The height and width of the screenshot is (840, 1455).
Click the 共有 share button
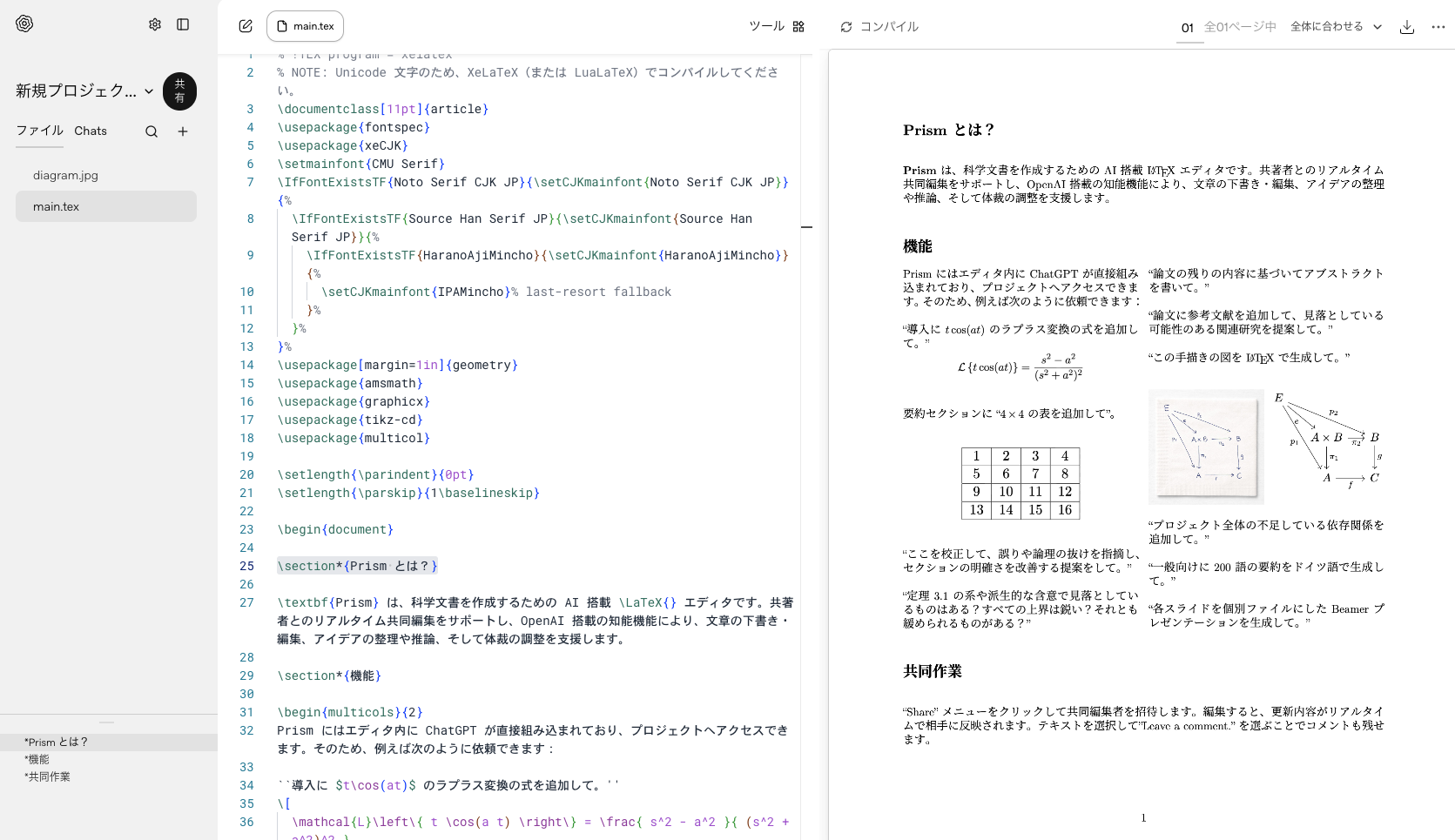click(x=179, y=91)
